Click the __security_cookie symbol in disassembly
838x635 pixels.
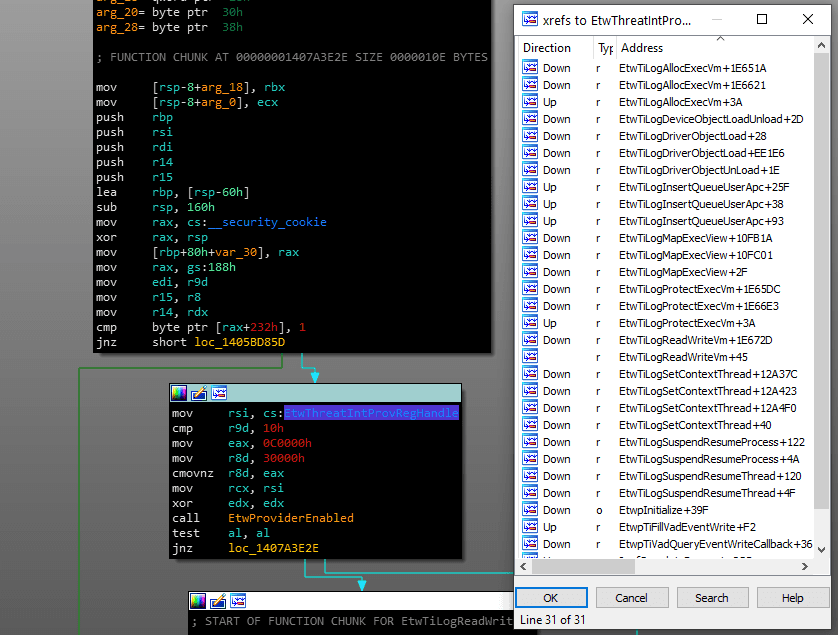pos(267,222)
